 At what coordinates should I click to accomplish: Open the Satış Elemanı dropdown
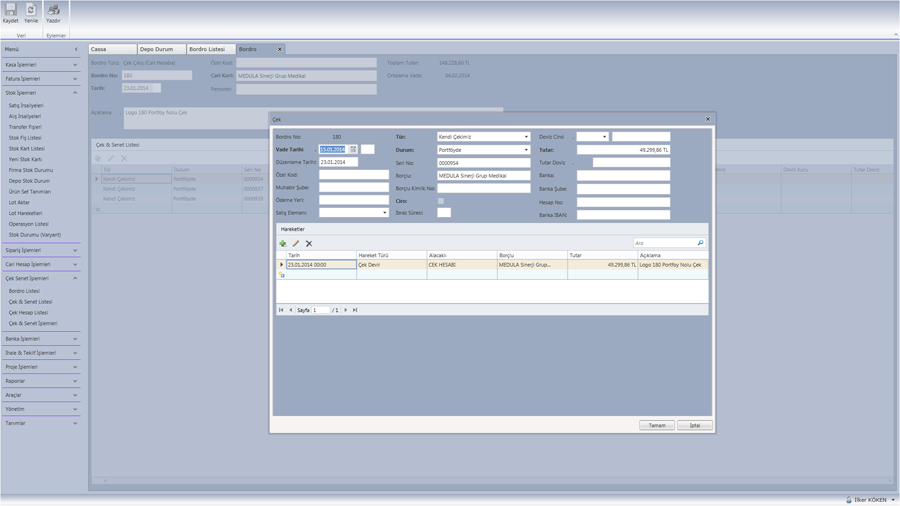coord(384,213)
